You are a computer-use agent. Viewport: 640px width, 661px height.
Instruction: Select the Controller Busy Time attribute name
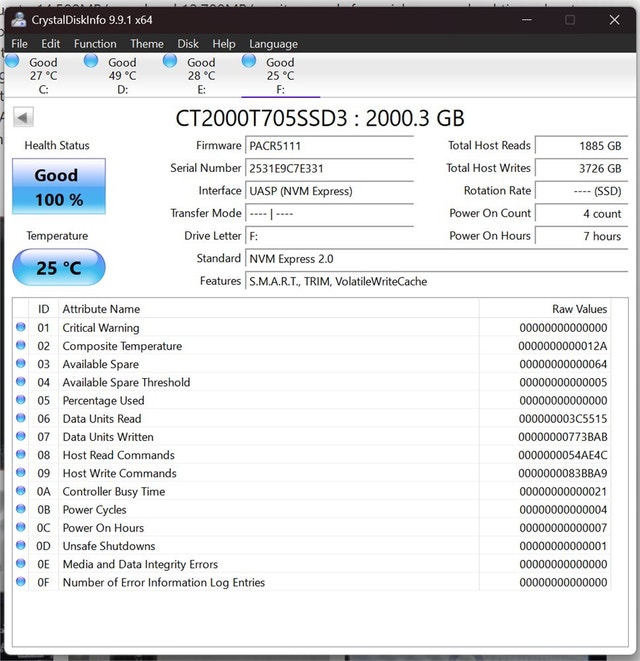point(114,492)
